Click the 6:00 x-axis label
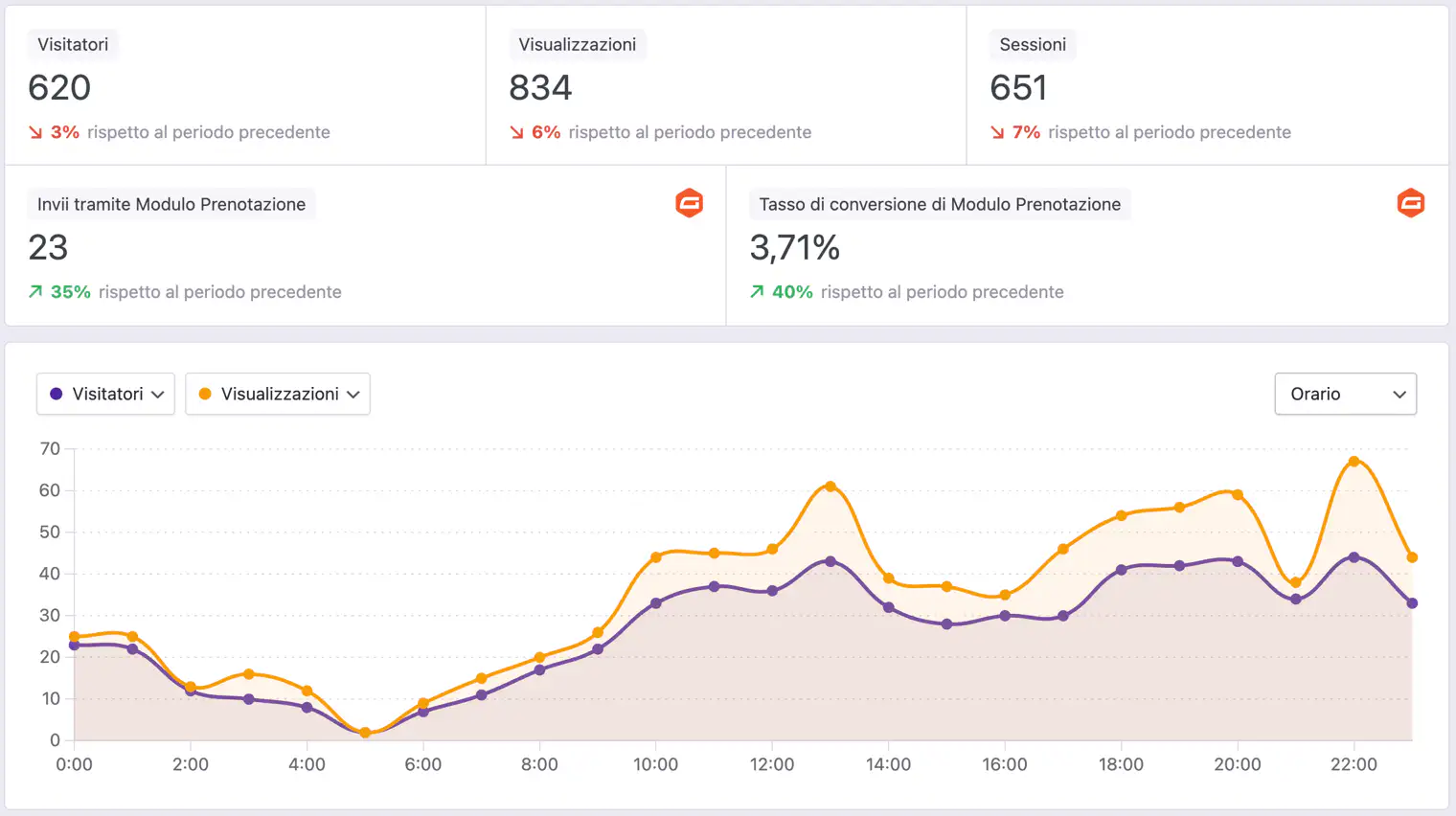Screen dimensions: 1456x816 click(423, 764)
